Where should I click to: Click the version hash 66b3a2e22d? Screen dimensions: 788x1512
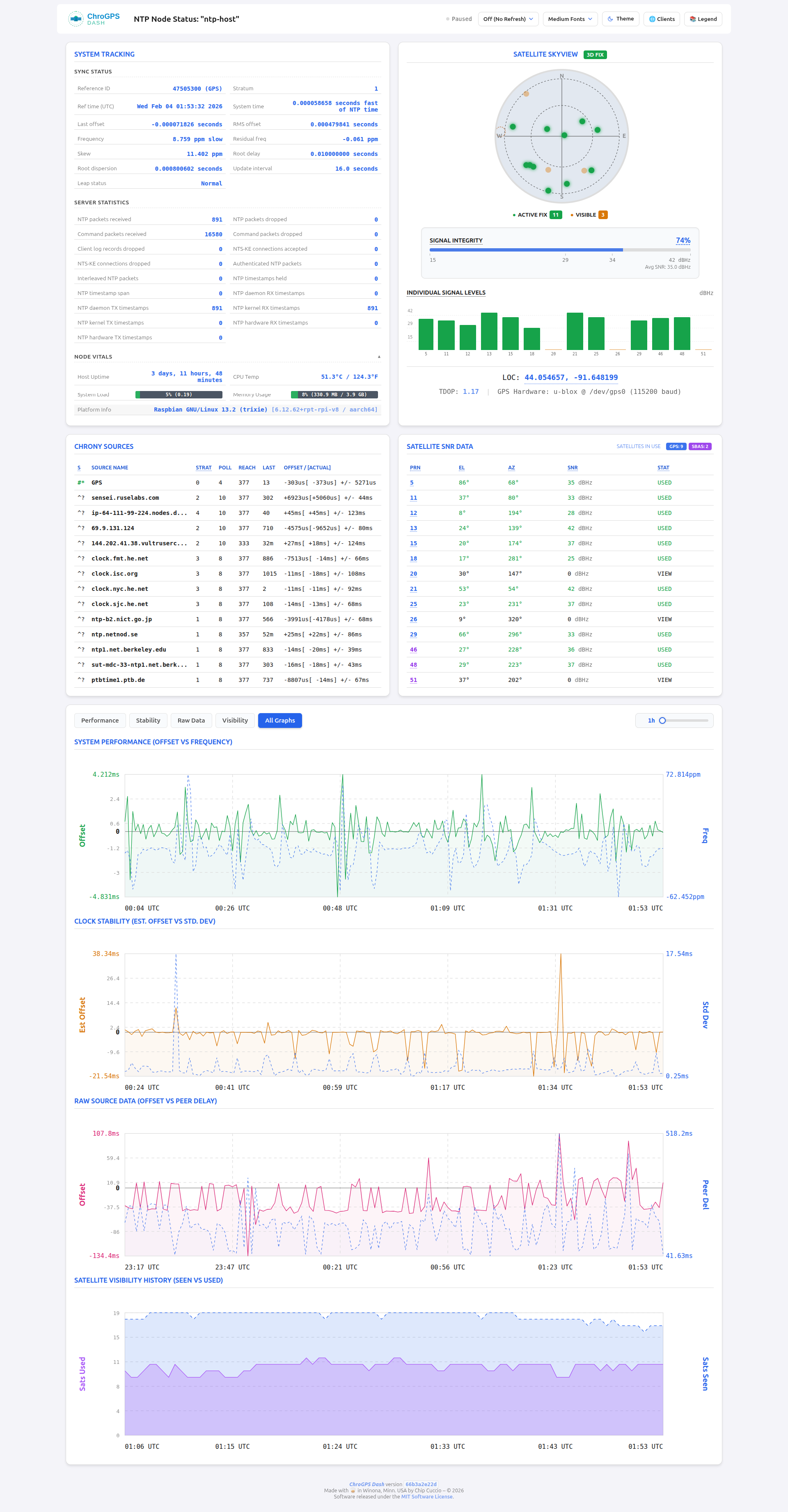[420, 1484]
